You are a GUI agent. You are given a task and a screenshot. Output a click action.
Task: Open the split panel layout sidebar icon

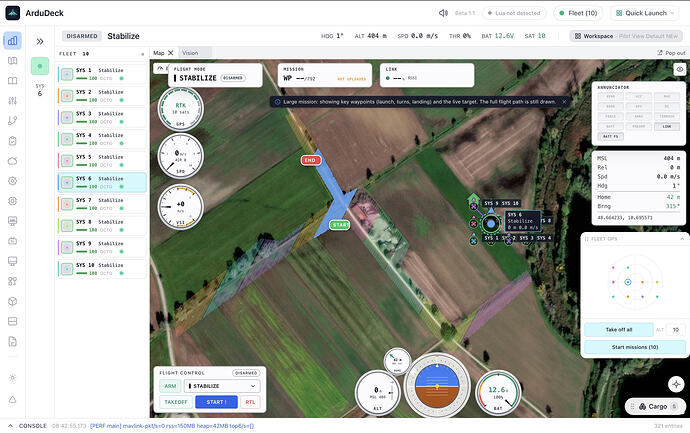(x=12, y=321)
